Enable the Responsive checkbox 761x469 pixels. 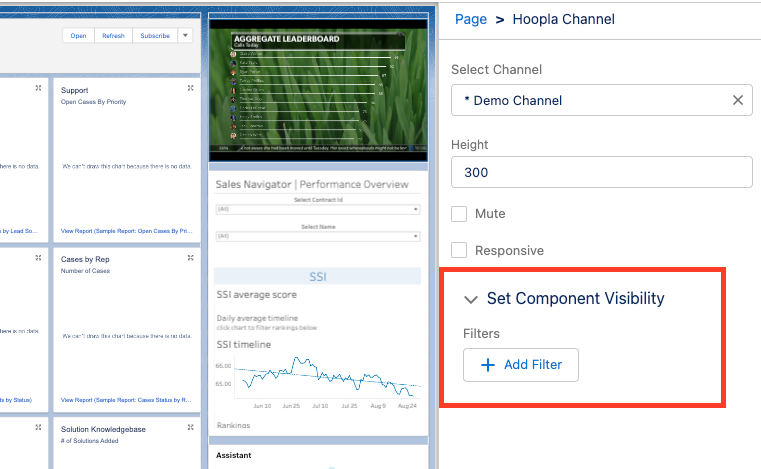(x=459, y=251)
